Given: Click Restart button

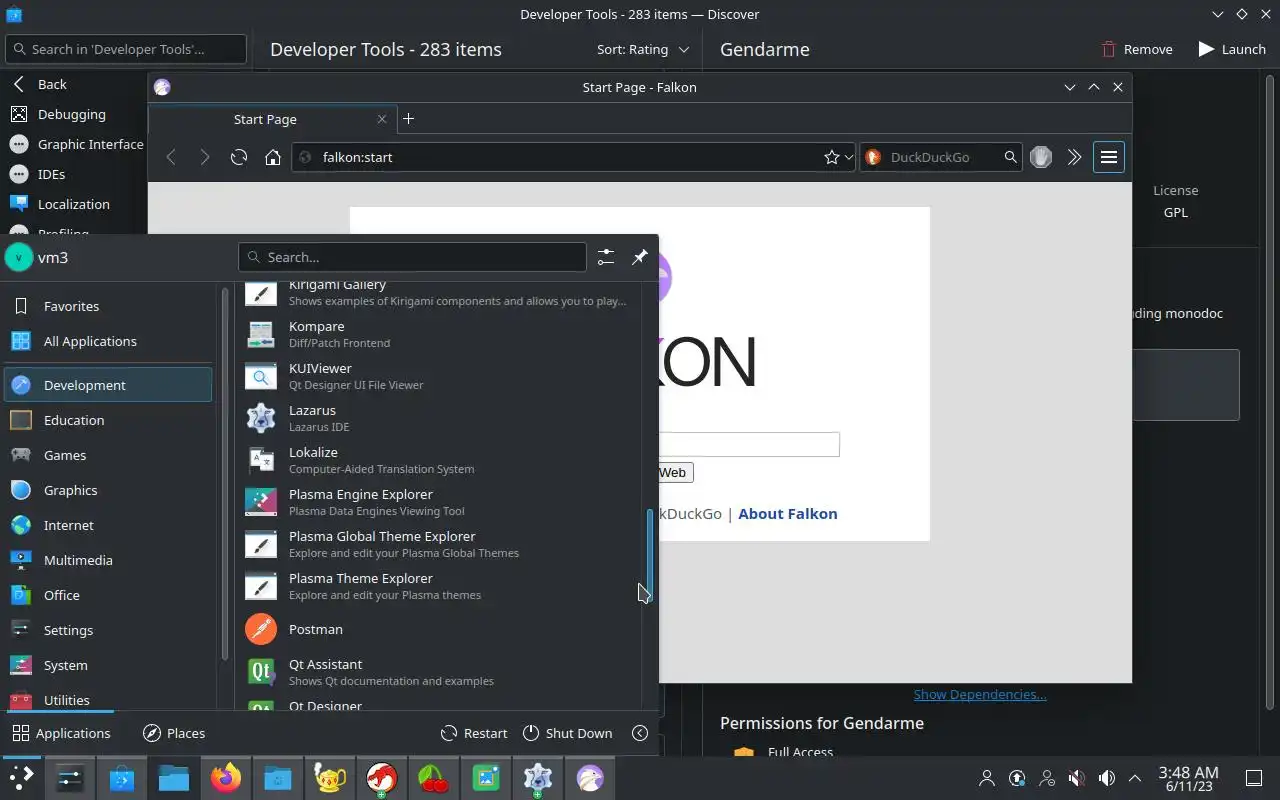Looking at the screenshot, I should click(x=474, y=733).
